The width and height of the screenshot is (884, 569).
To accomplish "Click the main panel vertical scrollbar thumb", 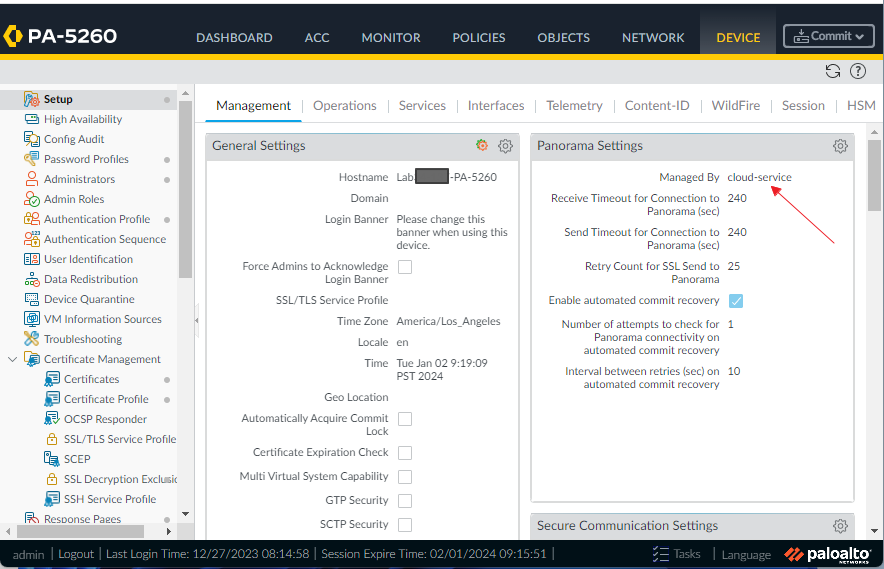I will click(x=874, y=176).
